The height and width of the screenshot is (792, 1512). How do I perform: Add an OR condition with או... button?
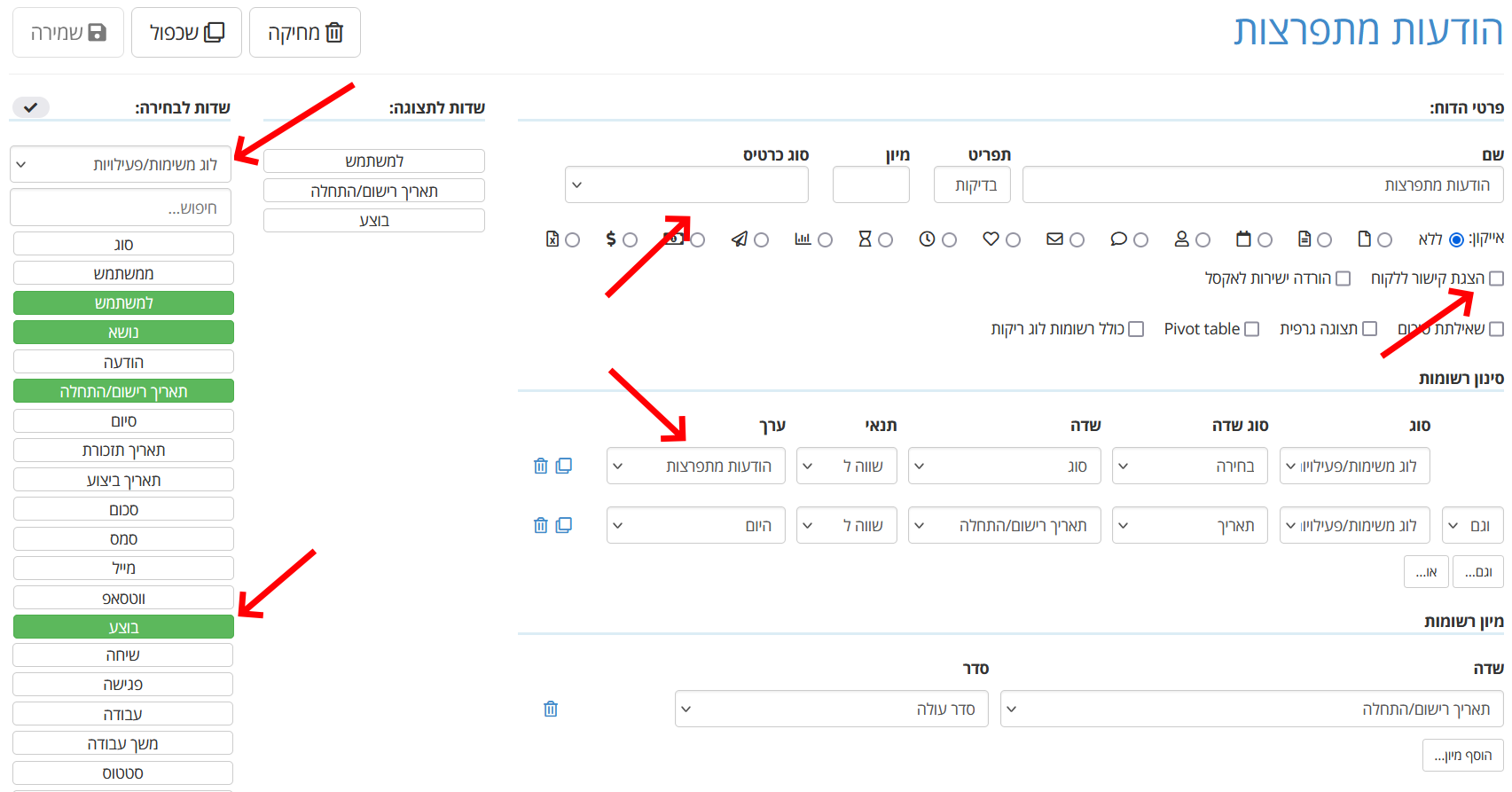coord(1426,572)
